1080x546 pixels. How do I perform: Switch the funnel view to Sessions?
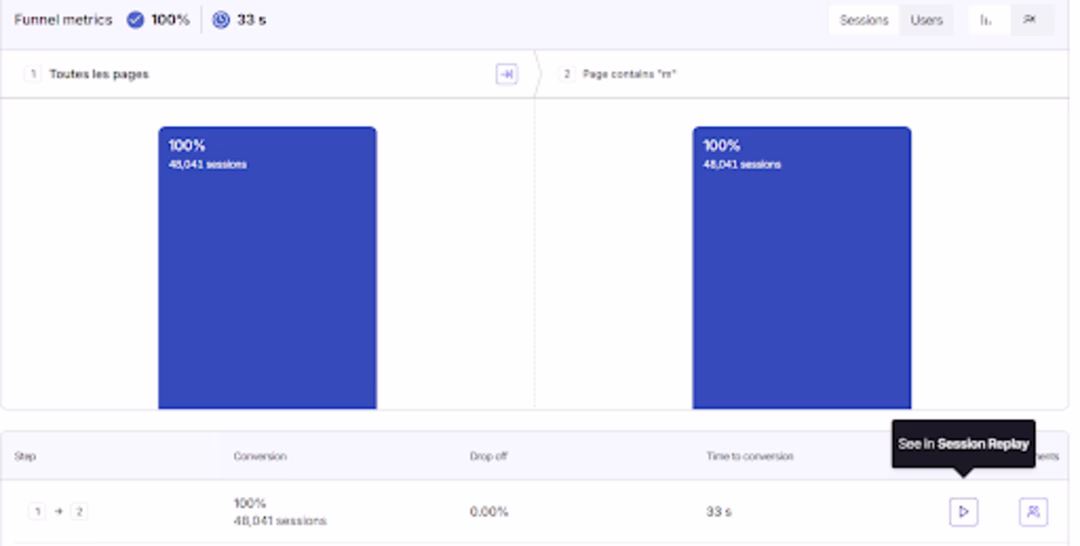click(x=864, y=20)
